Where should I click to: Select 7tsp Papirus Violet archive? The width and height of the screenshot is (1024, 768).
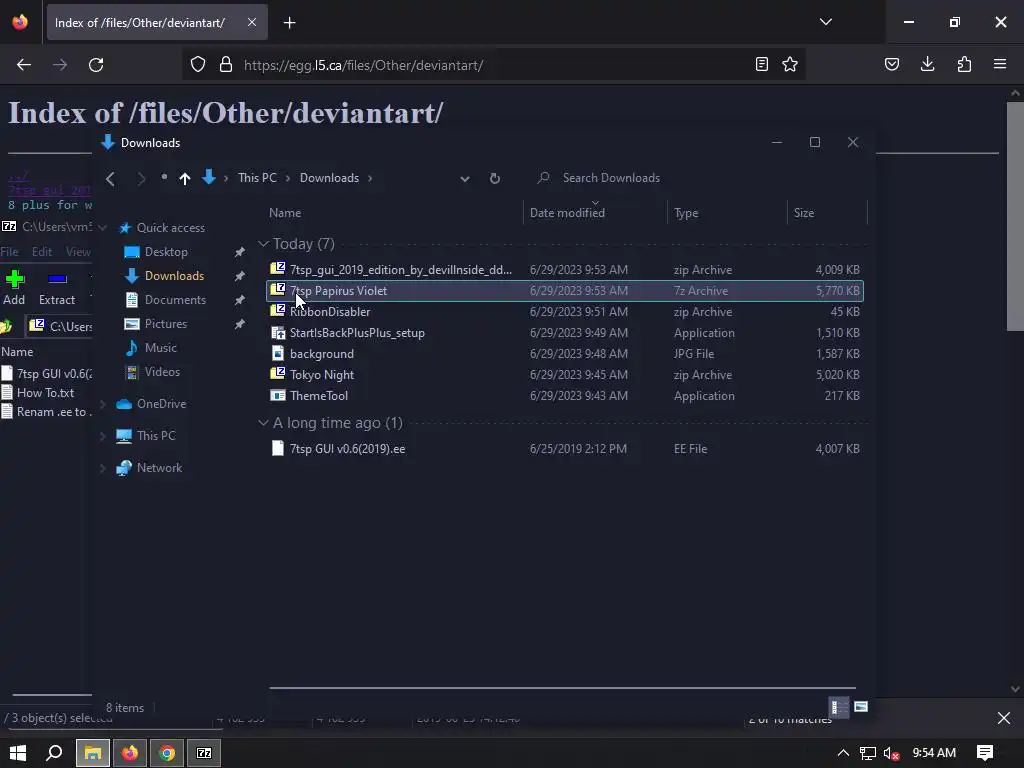click(565, 291)
